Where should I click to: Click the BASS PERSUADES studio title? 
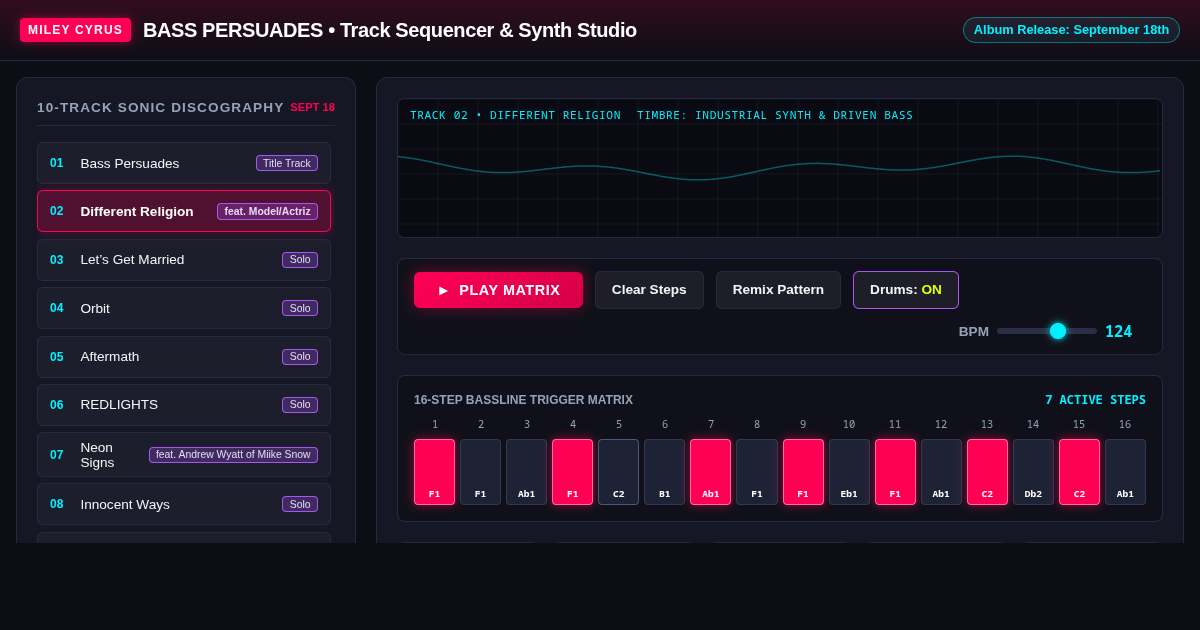[x=390, y=30]
